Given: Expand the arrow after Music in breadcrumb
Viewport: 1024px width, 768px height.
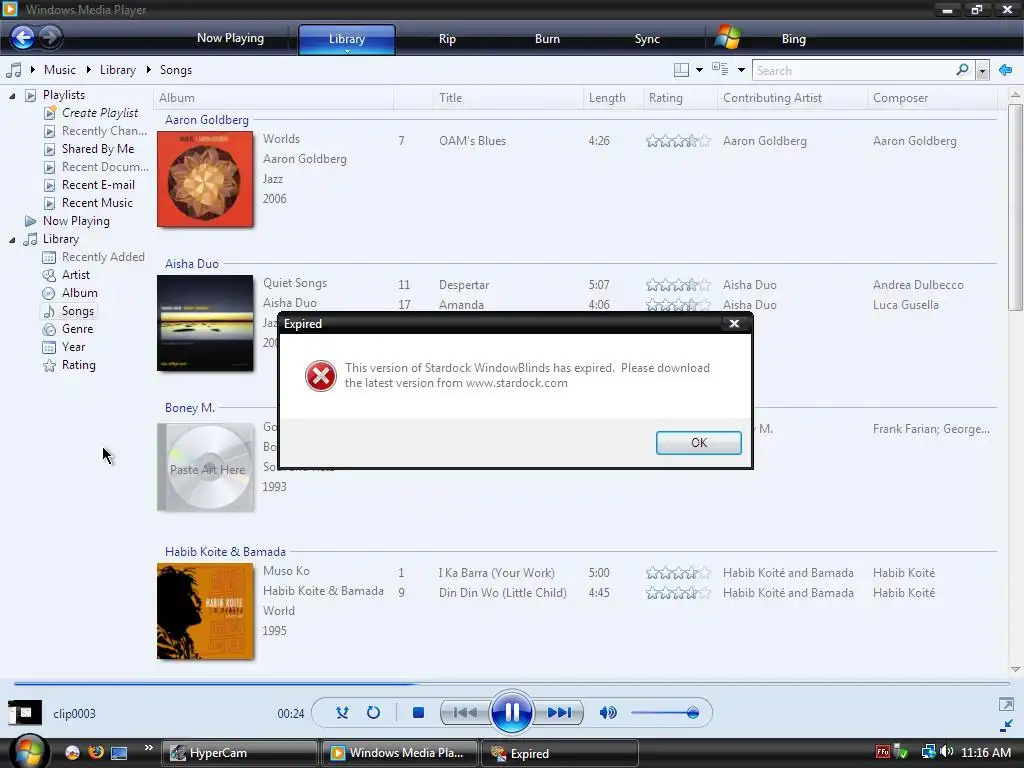Looking at the screenshot, I should (89, 70).
